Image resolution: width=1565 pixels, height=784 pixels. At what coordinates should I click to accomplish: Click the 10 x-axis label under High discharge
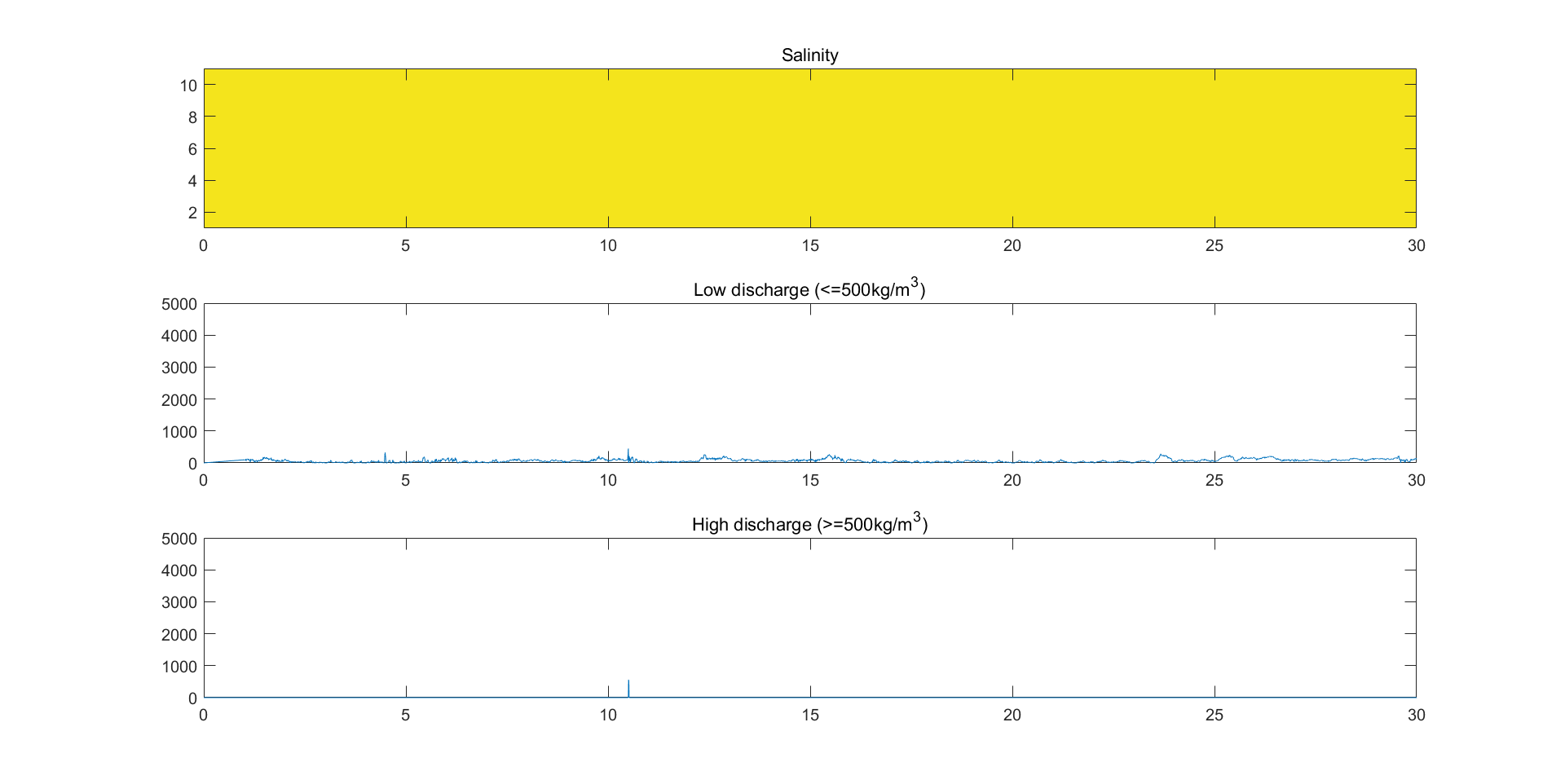(608, 715)
